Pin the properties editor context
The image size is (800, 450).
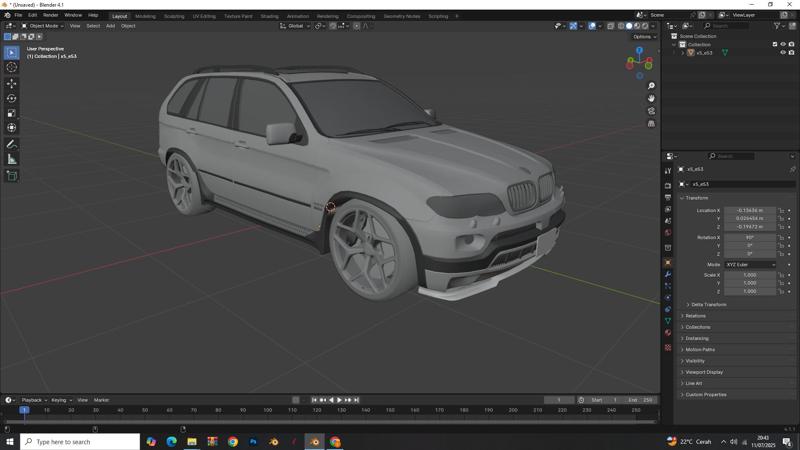pos(792,169)
